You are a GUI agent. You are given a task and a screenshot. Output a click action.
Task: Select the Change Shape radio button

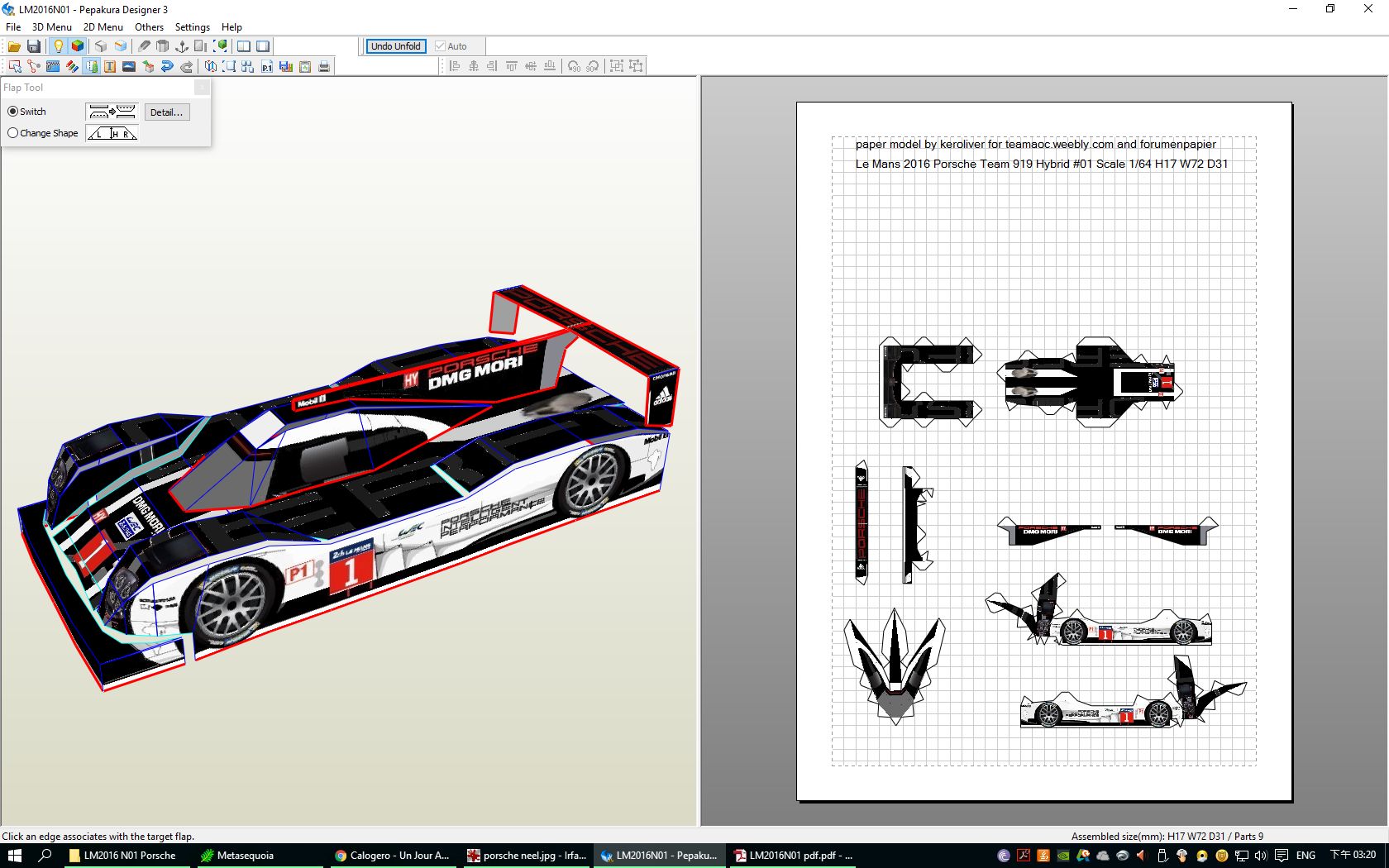(x=13, y=133)
